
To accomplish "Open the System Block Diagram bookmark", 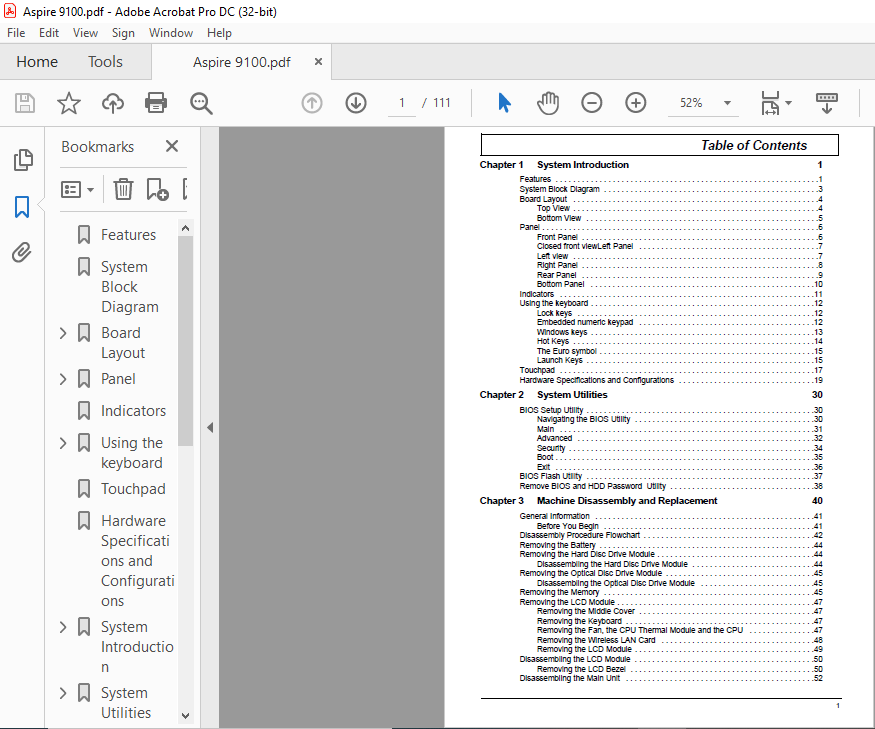I will click(x=129, y=287).
